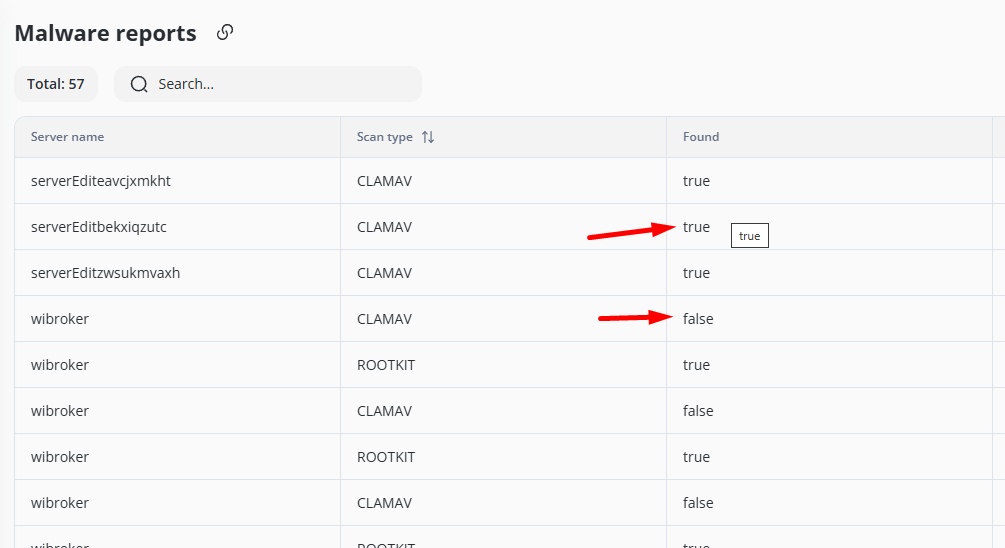Click the true tooltip box

[x=750, y=236]
